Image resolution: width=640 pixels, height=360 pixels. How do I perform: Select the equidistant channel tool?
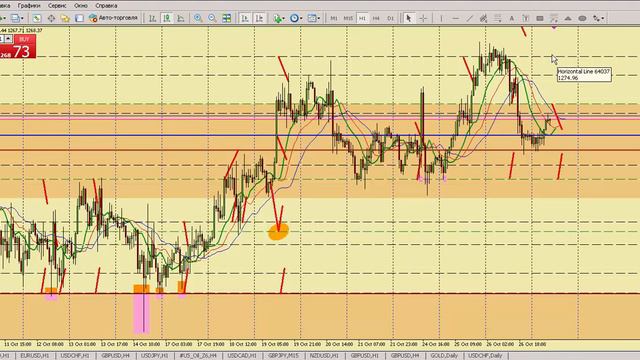(484, 18)
